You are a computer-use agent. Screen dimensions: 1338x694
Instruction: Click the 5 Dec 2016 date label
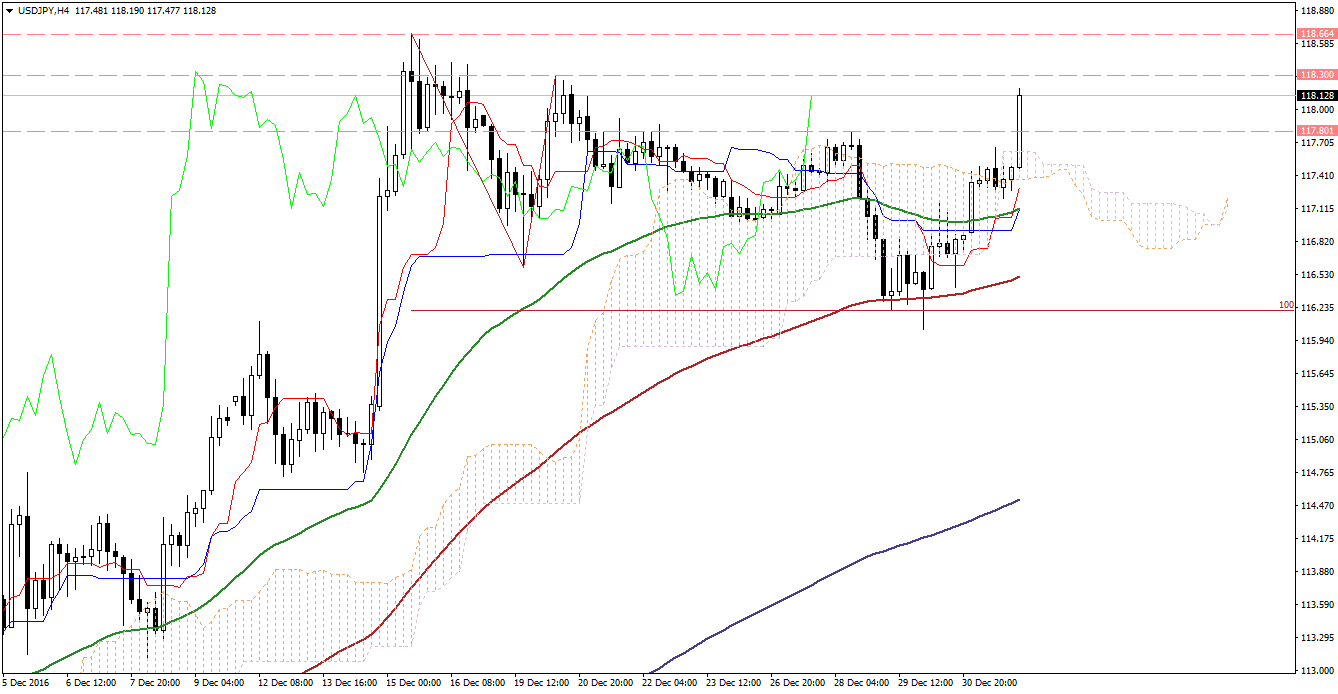coord(24,684)
